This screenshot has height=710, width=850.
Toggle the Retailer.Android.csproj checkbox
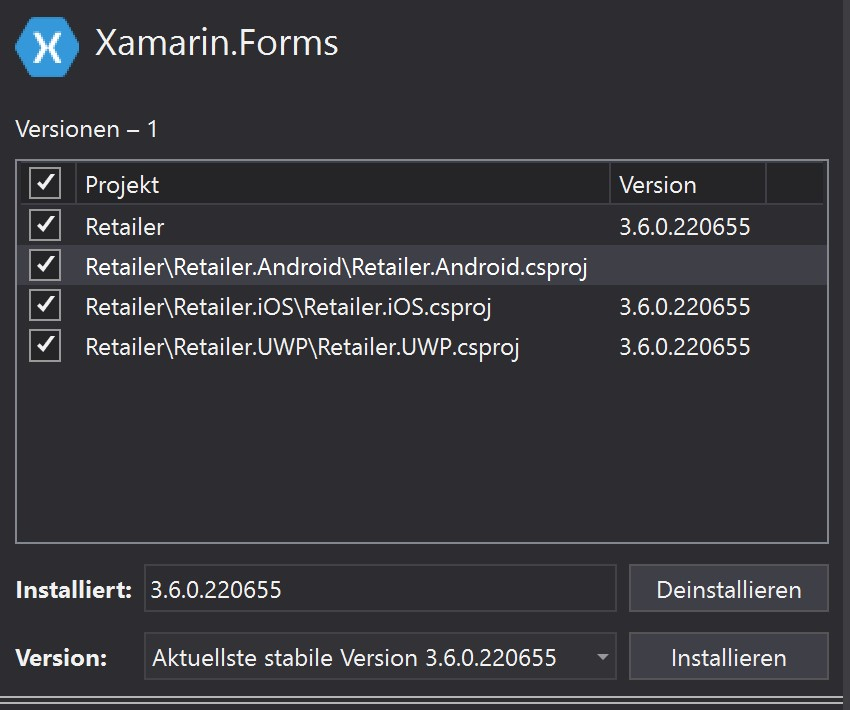pyautogui.click(x=45, y=265)
